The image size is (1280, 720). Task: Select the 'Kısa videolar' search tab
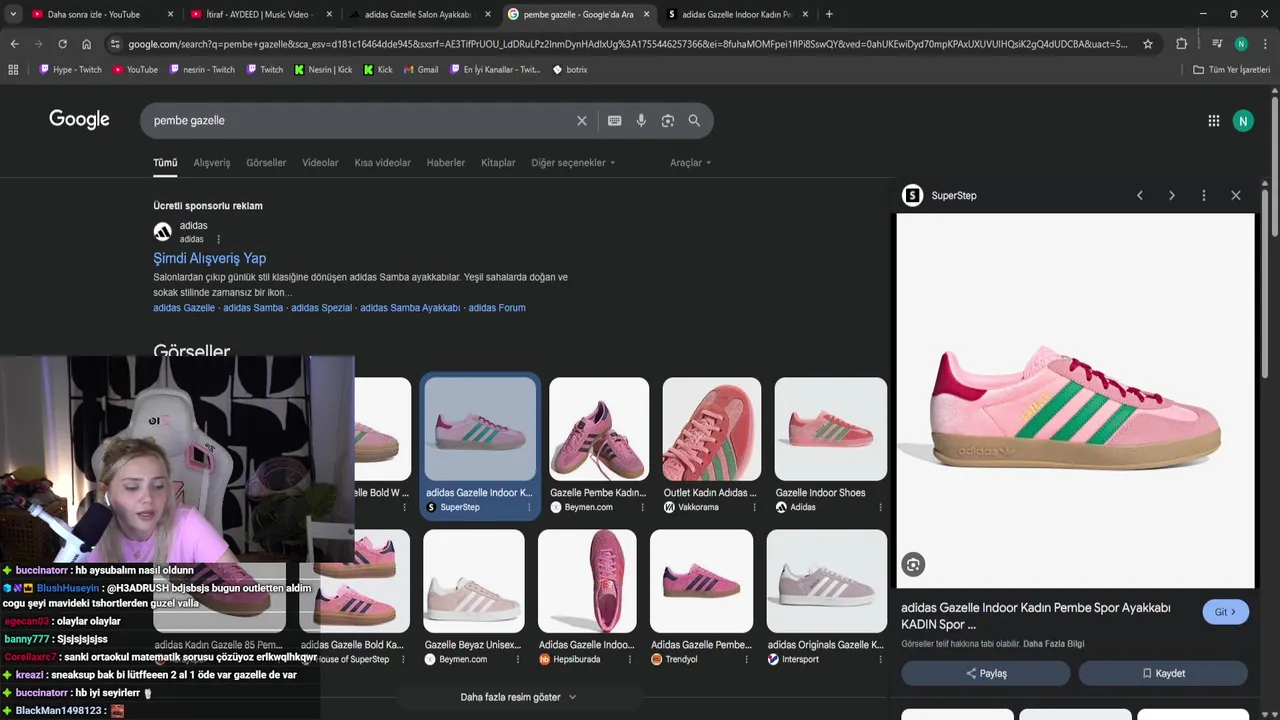click(x=382, y=163)
